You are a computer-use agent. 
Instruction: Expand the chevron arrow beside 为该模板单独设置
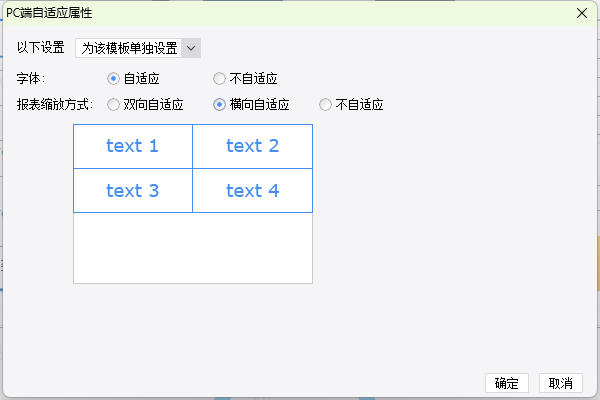tap(191, 48)
